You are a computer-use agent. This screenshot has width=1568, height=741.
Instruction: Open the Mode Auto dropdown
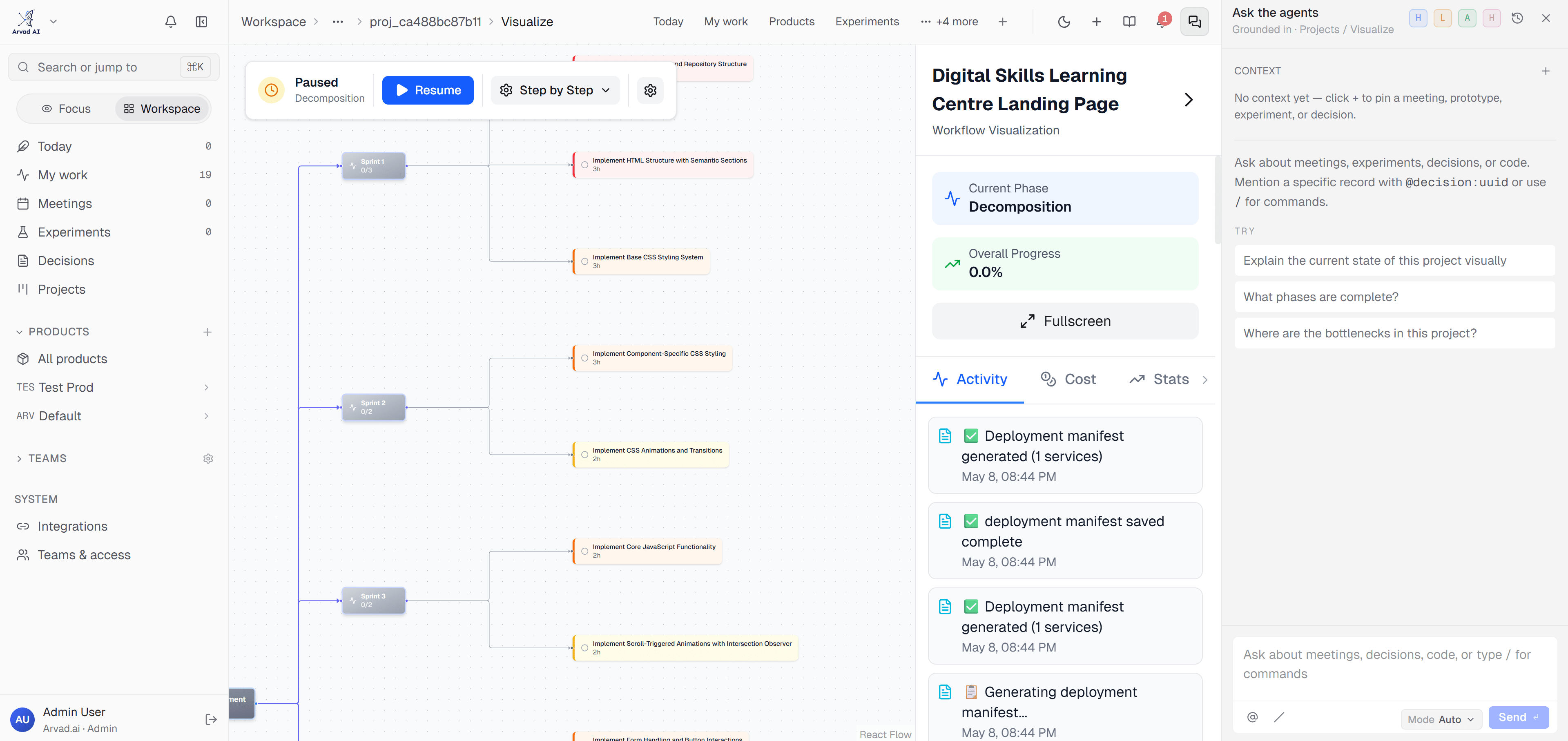click(1441, 719)
